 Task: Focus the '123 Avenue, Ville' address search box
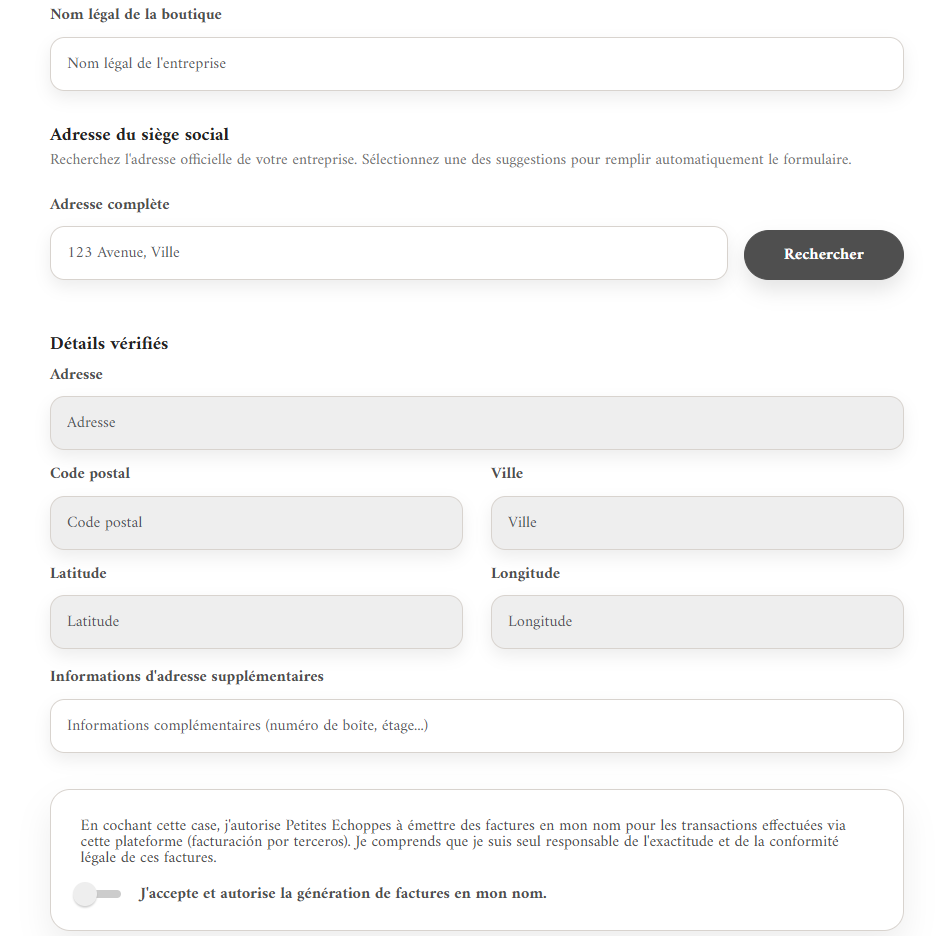(x=389, y=253)
